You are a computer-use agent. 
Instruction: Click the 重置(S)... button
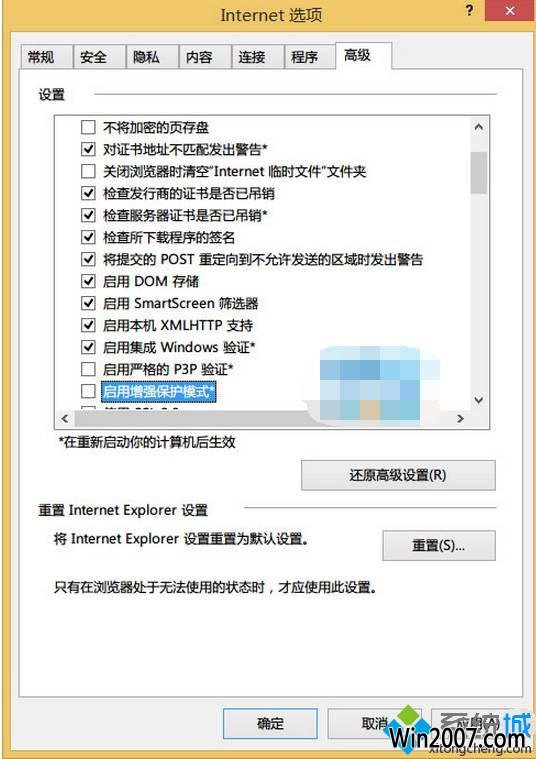439,546
